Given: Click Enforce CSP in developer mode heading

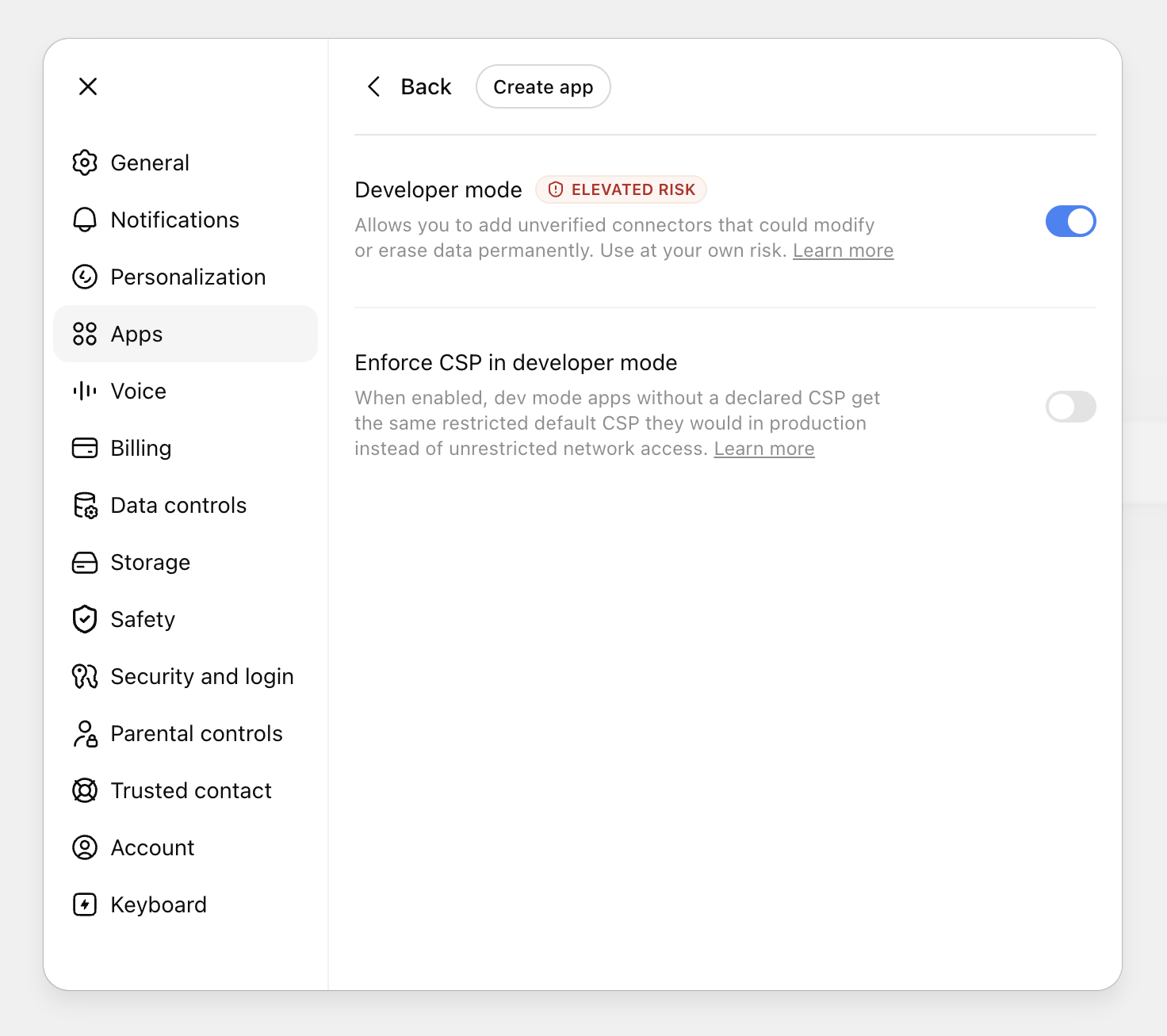Looking at the screenshot, I should [516, 363].
